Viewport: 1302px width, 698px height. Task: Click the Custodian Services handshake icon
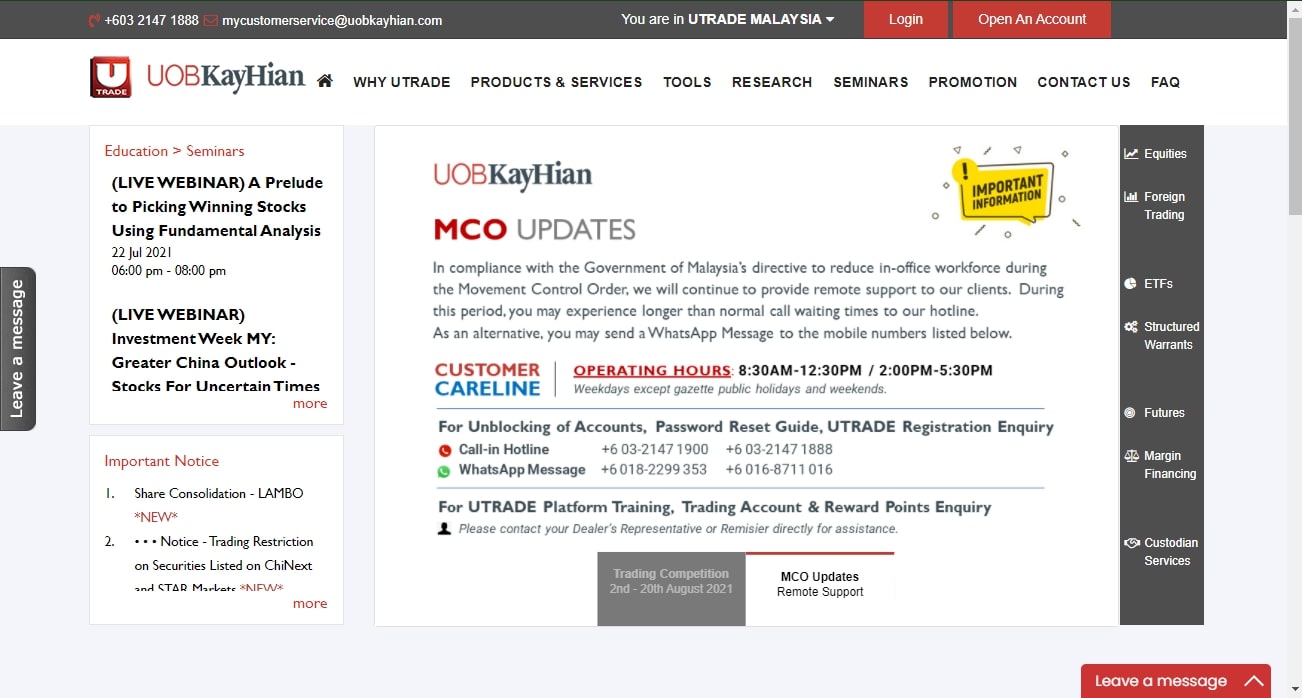(x=1132, y=543)
